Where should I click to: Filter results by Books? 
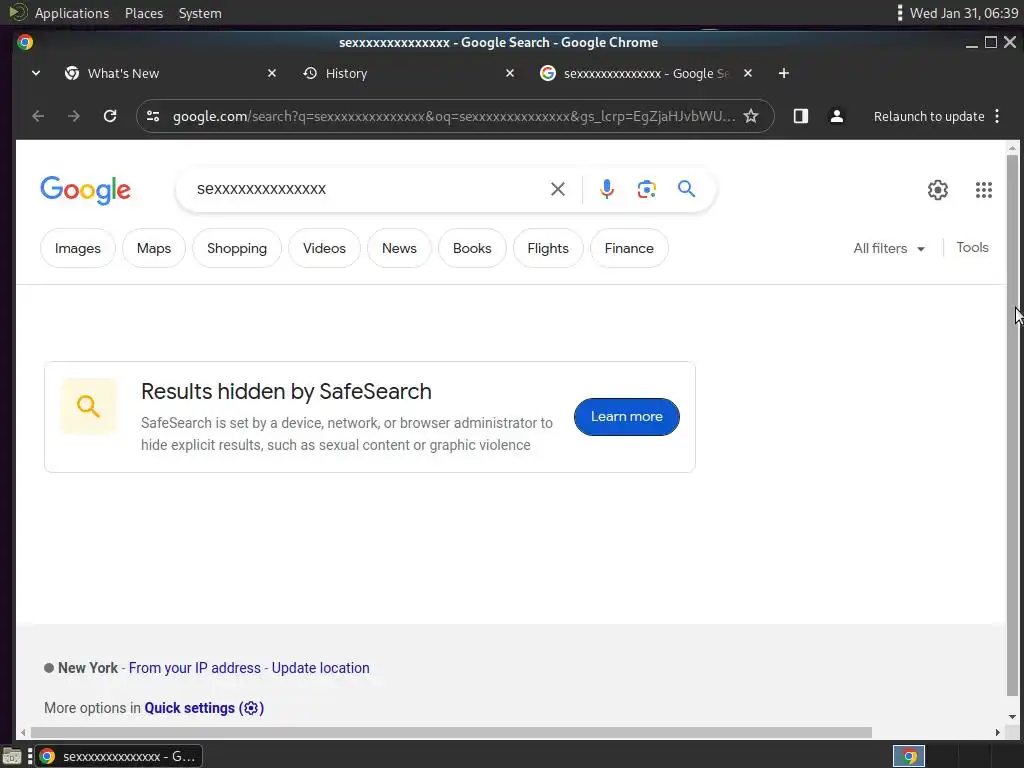pyautogui.click(x=472, y=248)
